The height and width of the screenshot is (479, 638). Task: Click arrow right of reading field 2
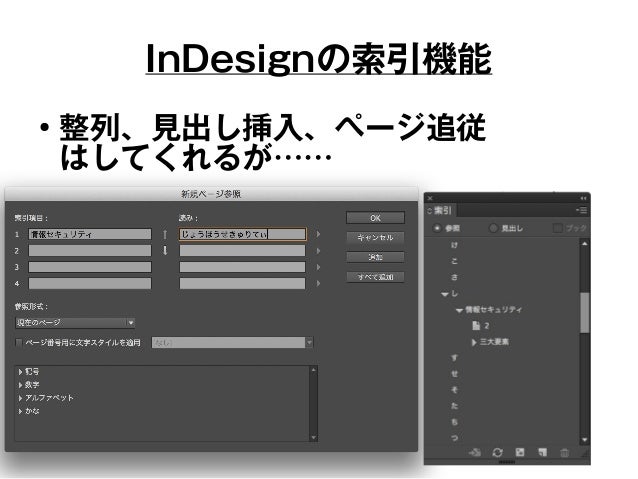[x=318, y=251]
